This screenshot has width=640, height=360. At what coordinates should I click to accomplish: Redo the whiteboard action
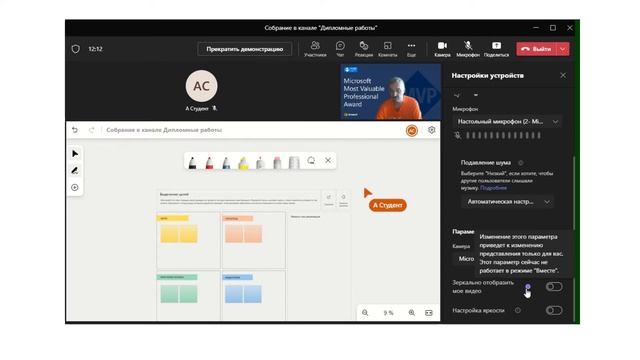click(x=91, y=130)
